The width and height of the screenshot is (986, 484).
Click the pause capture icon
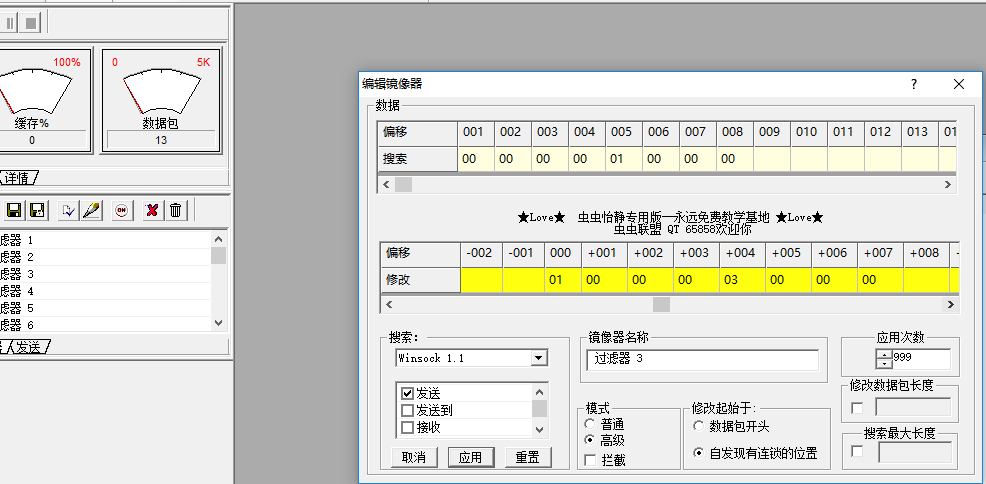pos(9,23)
